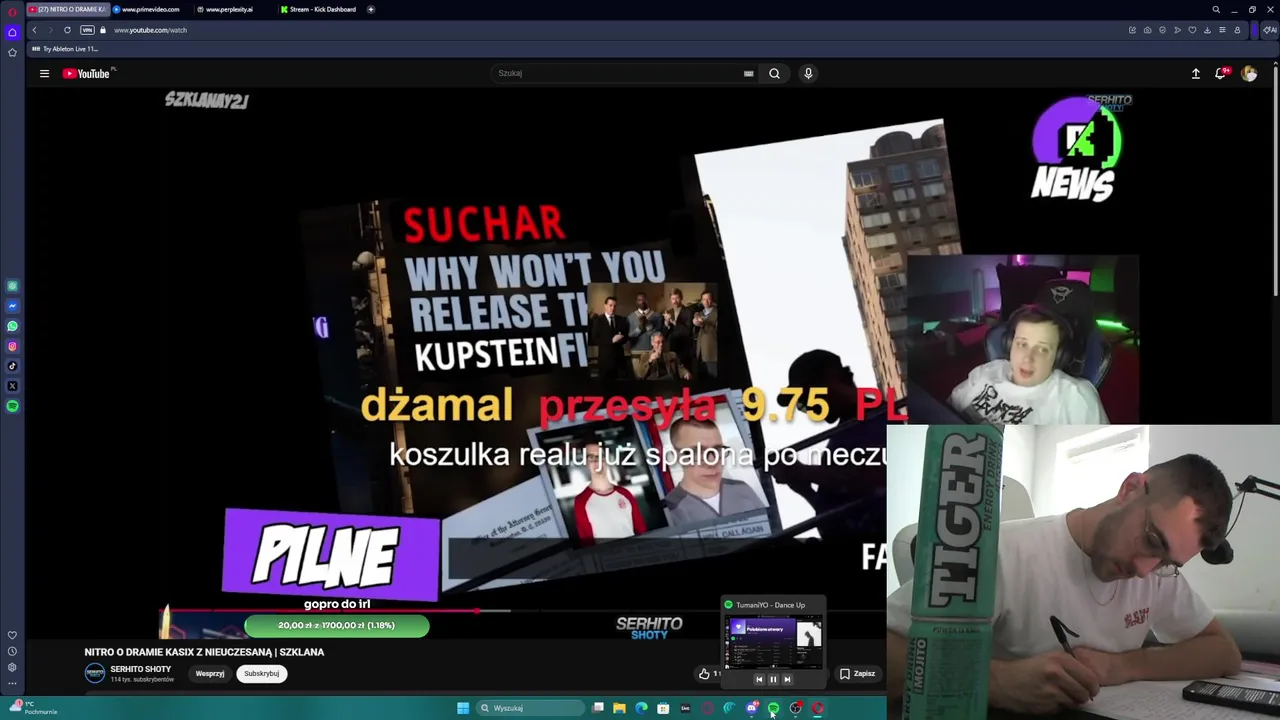
Task: Open the Spotify window preview thumbnail
Action: [x=774, y=642]
